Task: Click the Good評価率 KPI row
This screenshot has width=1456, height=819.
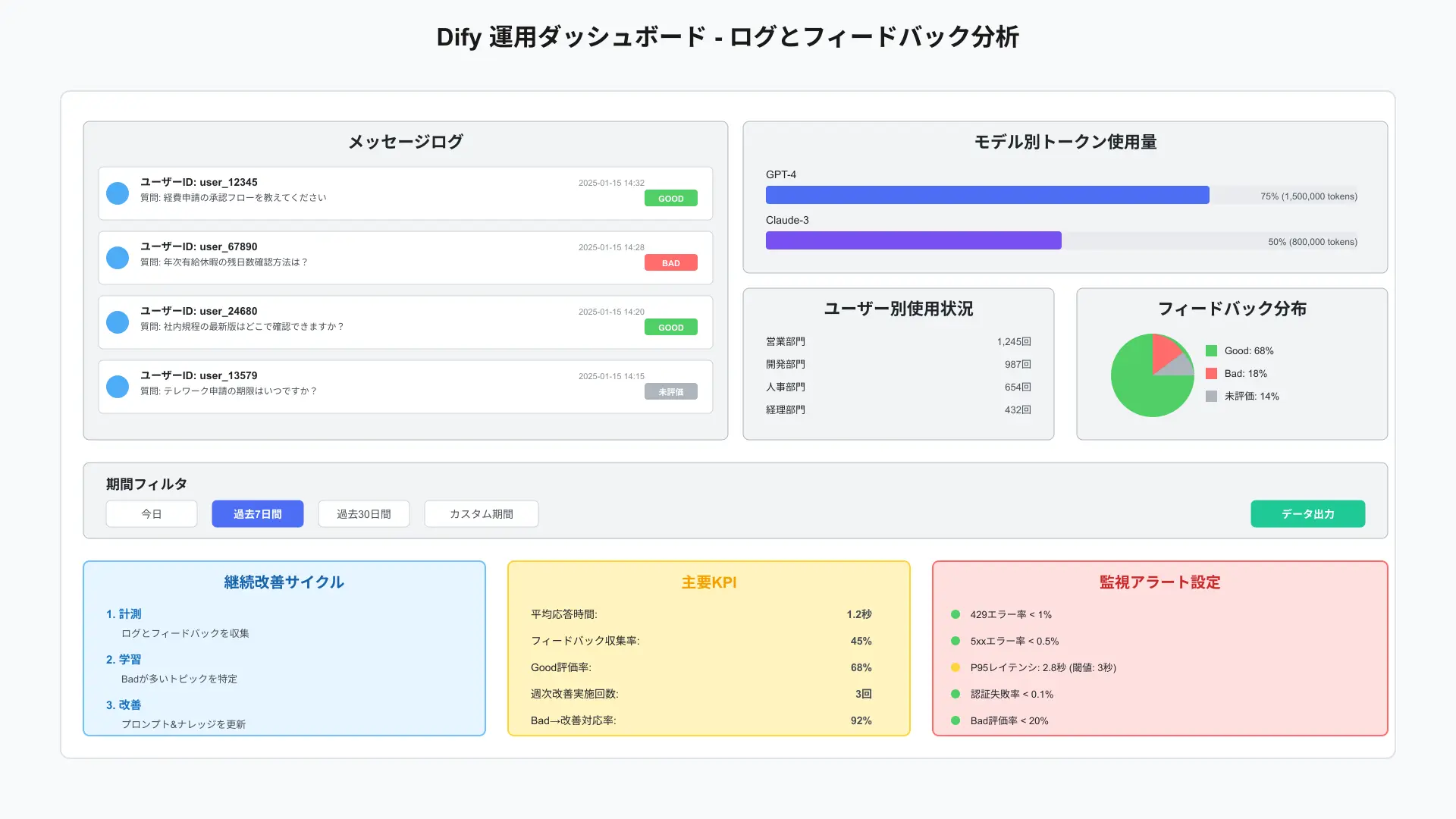Action: tap(701, 667)
